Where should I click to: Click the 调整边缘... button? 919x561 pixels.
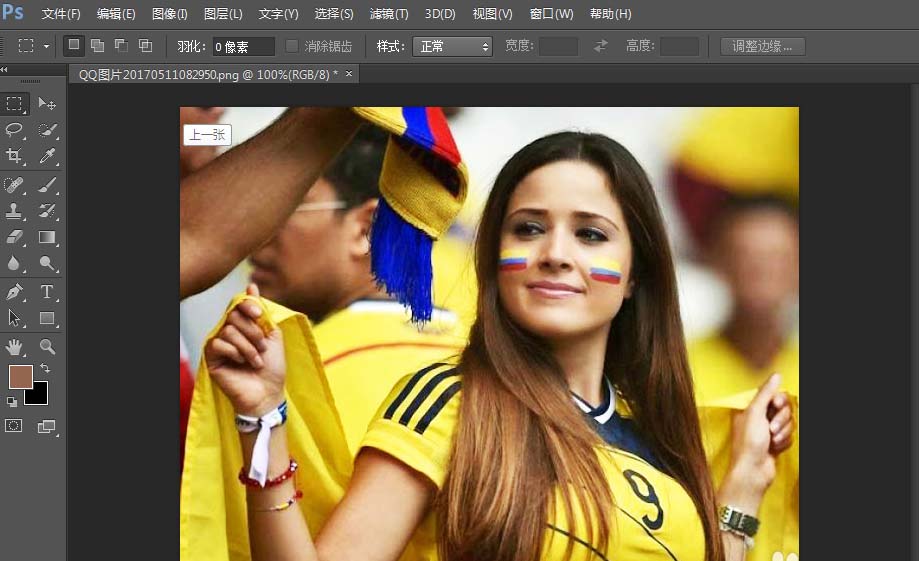763,46
